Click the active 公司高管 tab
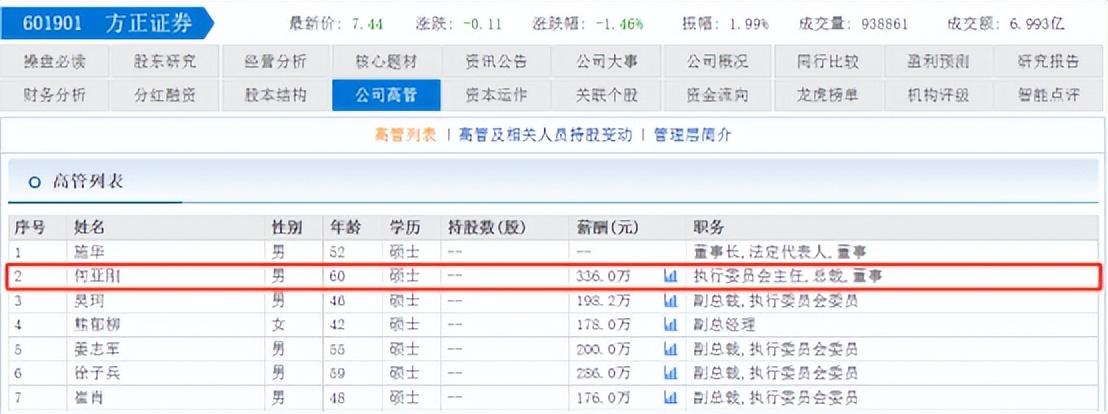The height and width of the screenshot is (414, 1108). pyautogui.click(x=387, y=95)
